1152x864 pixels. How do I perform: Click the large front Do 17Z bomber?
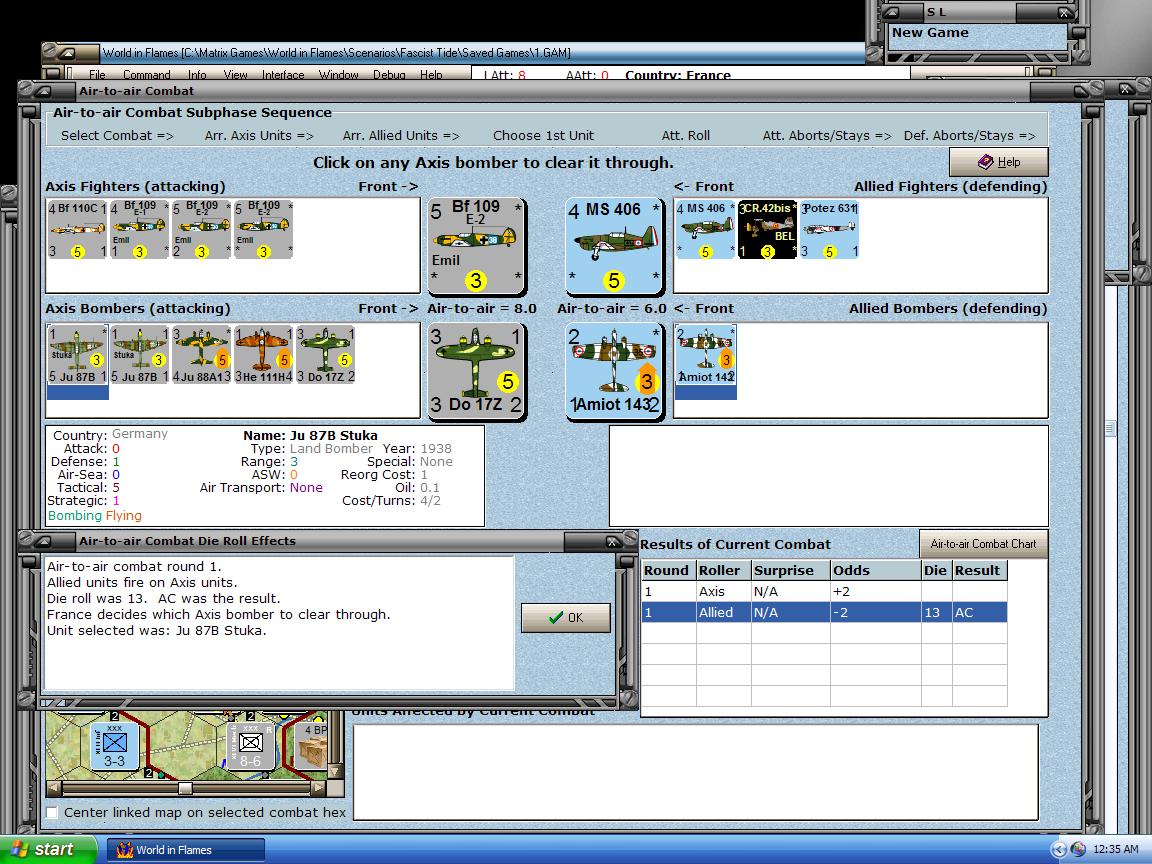click(476, 371)
